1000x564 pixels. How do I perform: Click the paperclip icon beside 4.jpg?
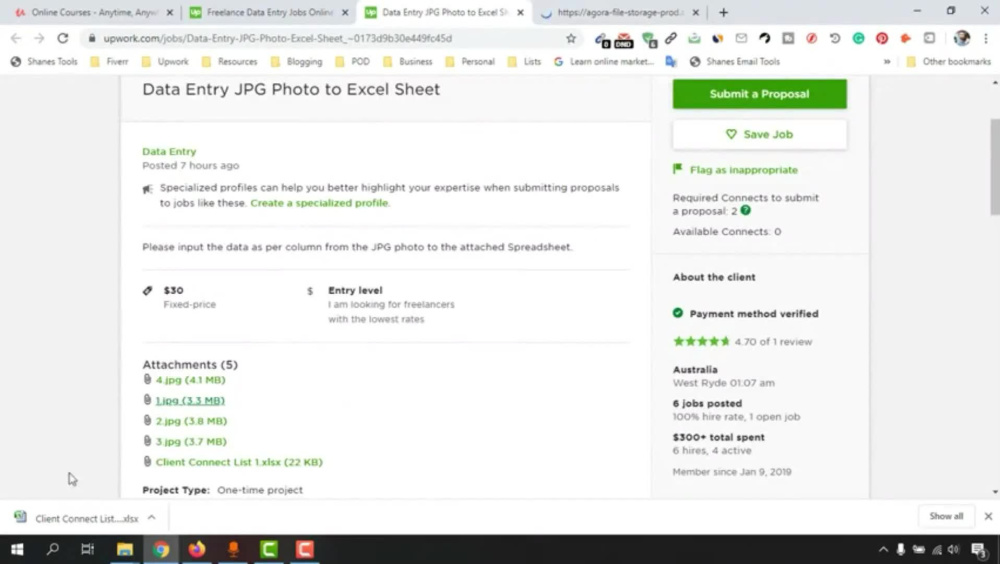click(x=147, y=380)
